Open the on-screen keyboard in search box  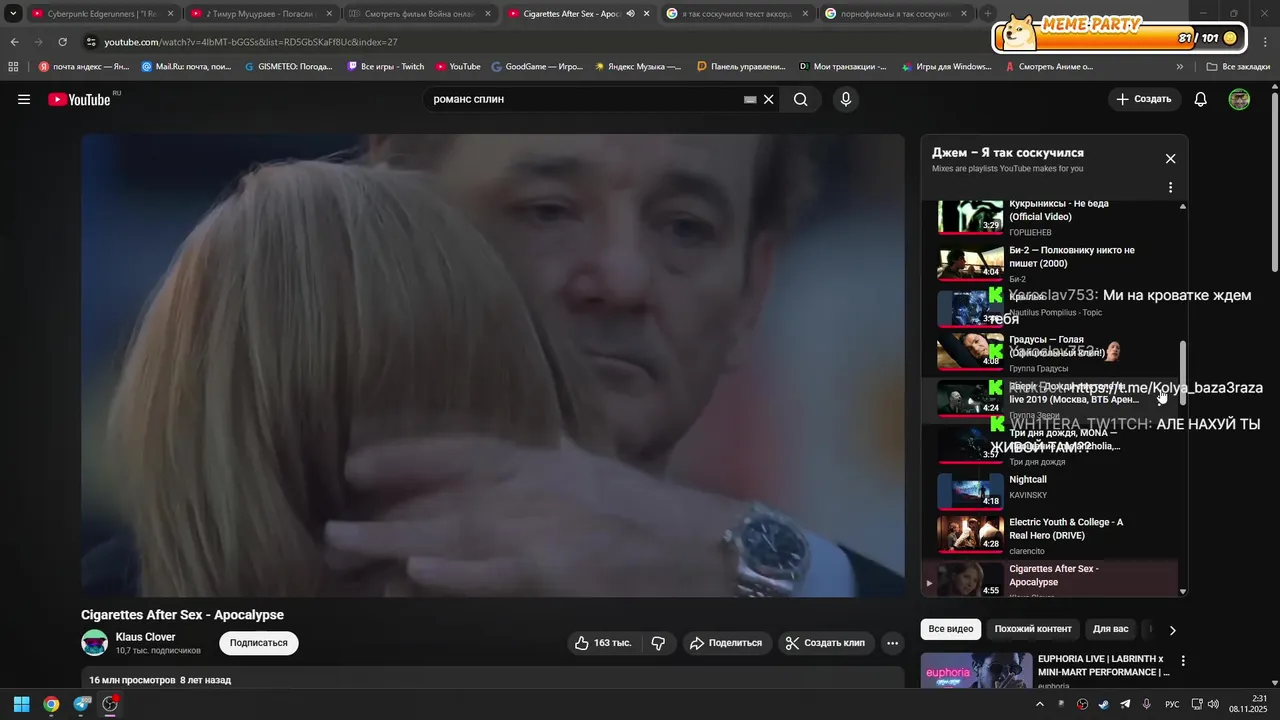click(x=750, y=99)
